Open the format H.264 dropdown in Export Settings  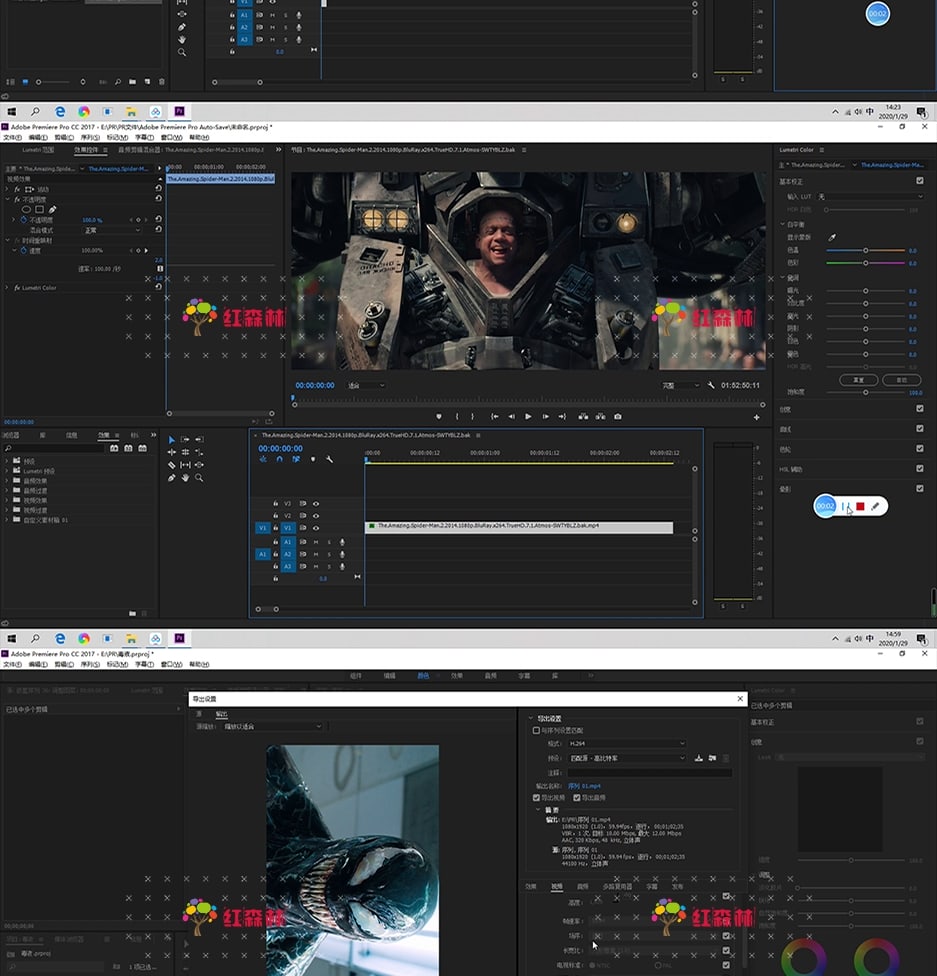627,743
